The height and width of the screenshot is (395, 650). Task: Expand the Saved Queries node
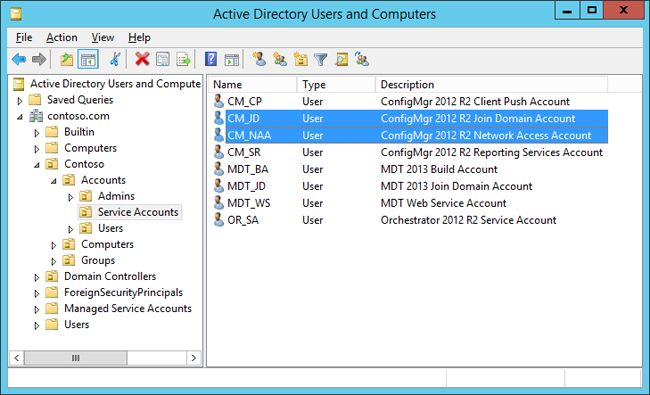click(x=19, y=100)
